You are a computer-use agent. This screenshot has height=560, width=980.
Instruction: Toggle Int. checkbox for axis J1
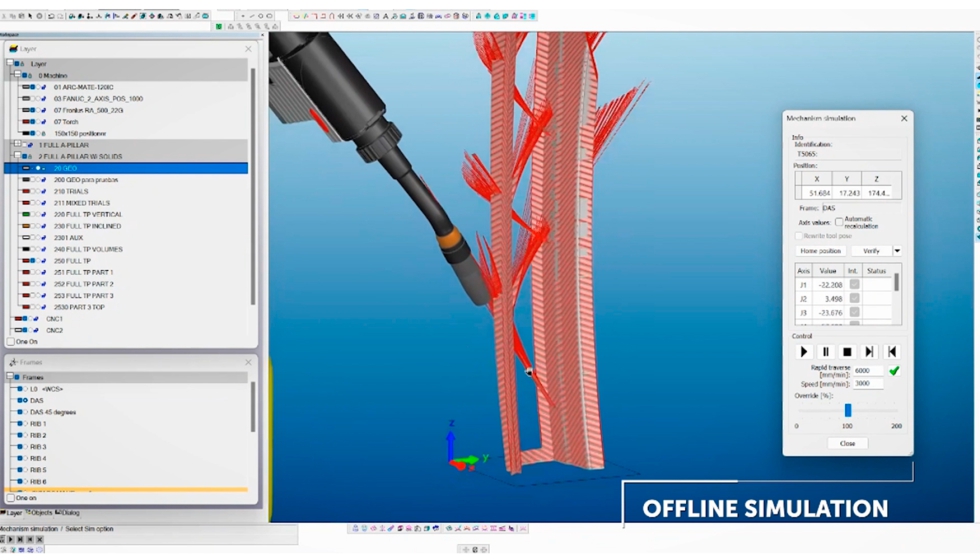854,284
